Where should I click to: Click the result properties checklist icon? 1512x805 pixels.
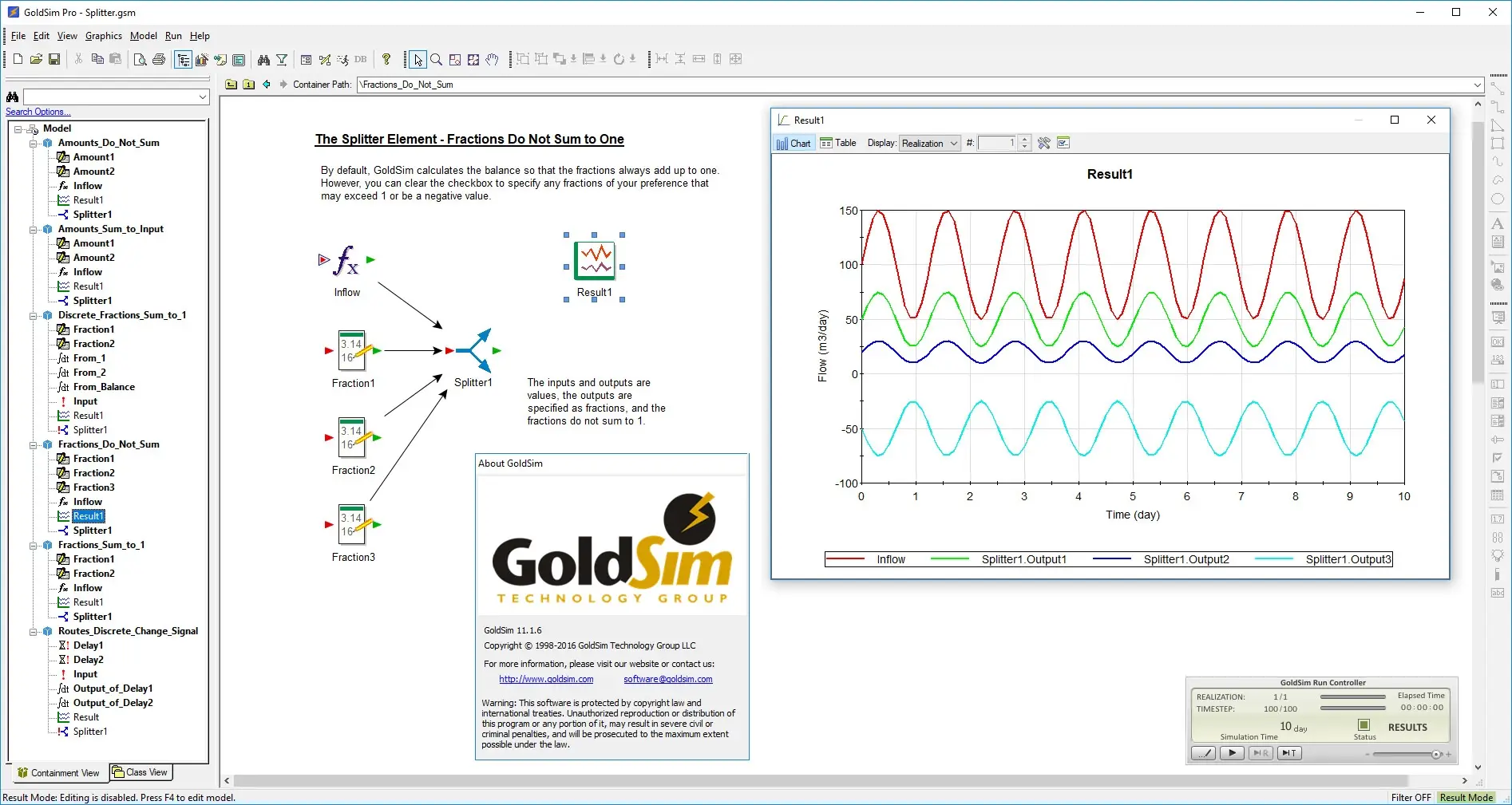(x=1063, y=144)
